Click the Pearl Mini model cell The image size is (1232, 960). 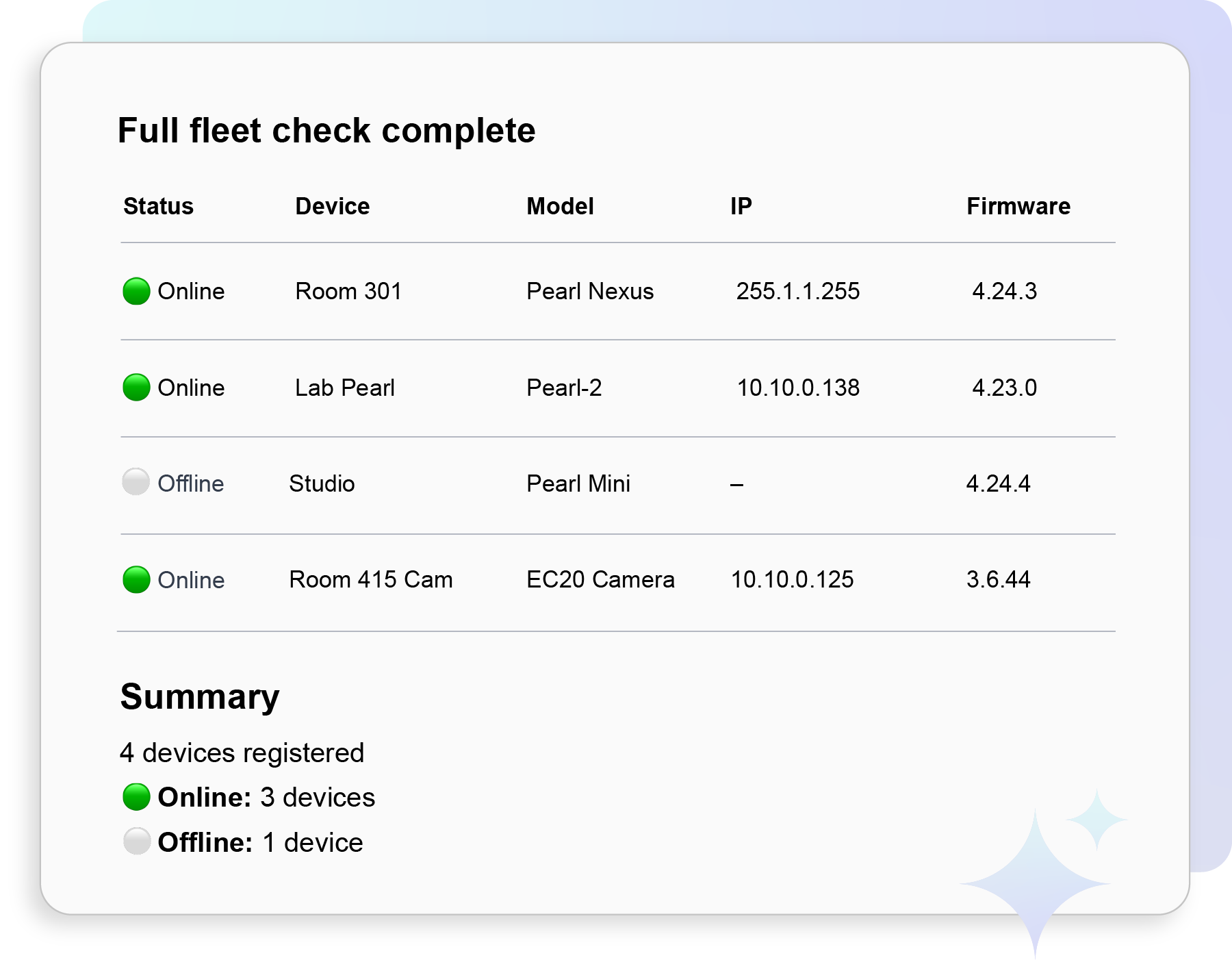point(578,483)
